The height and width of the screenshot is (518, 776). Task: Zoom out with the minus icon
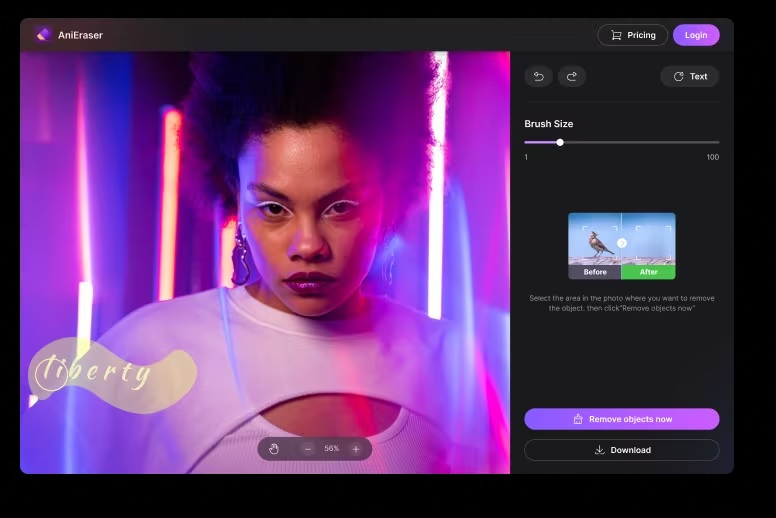[x=308, y=449]
